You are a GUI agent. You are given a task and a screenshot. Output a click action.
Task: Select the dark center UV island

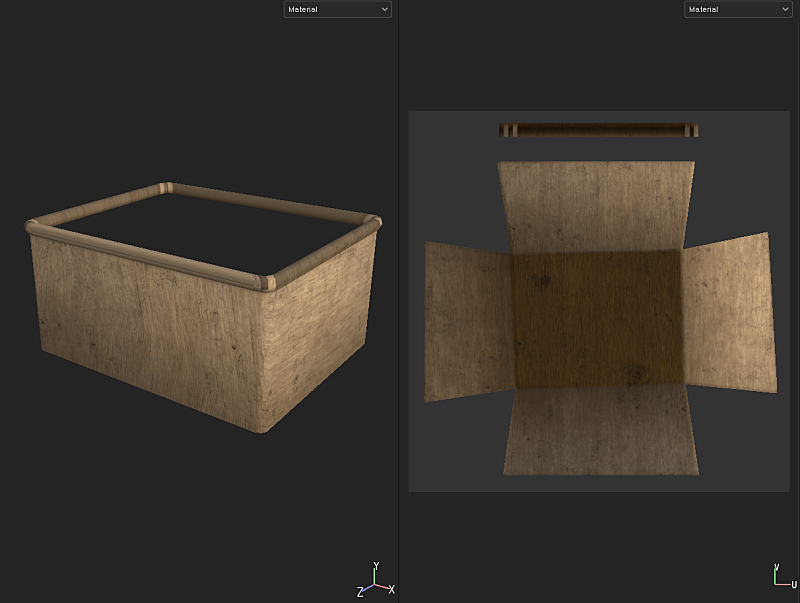point(598,319)
